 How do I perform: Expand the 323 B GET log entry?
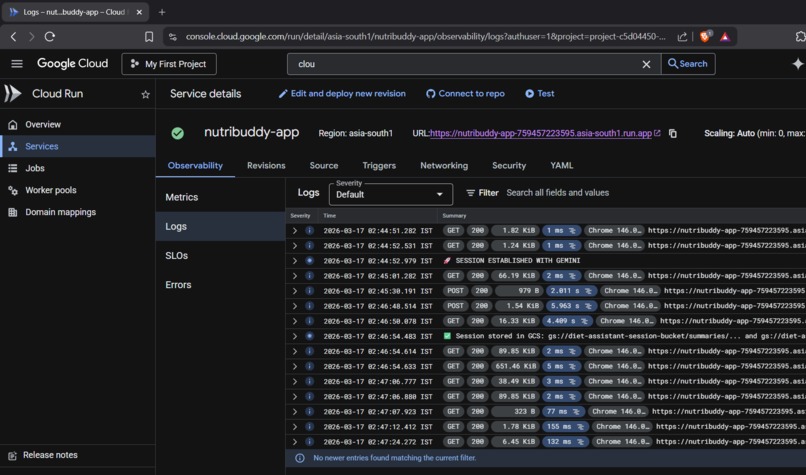(295, 412)
